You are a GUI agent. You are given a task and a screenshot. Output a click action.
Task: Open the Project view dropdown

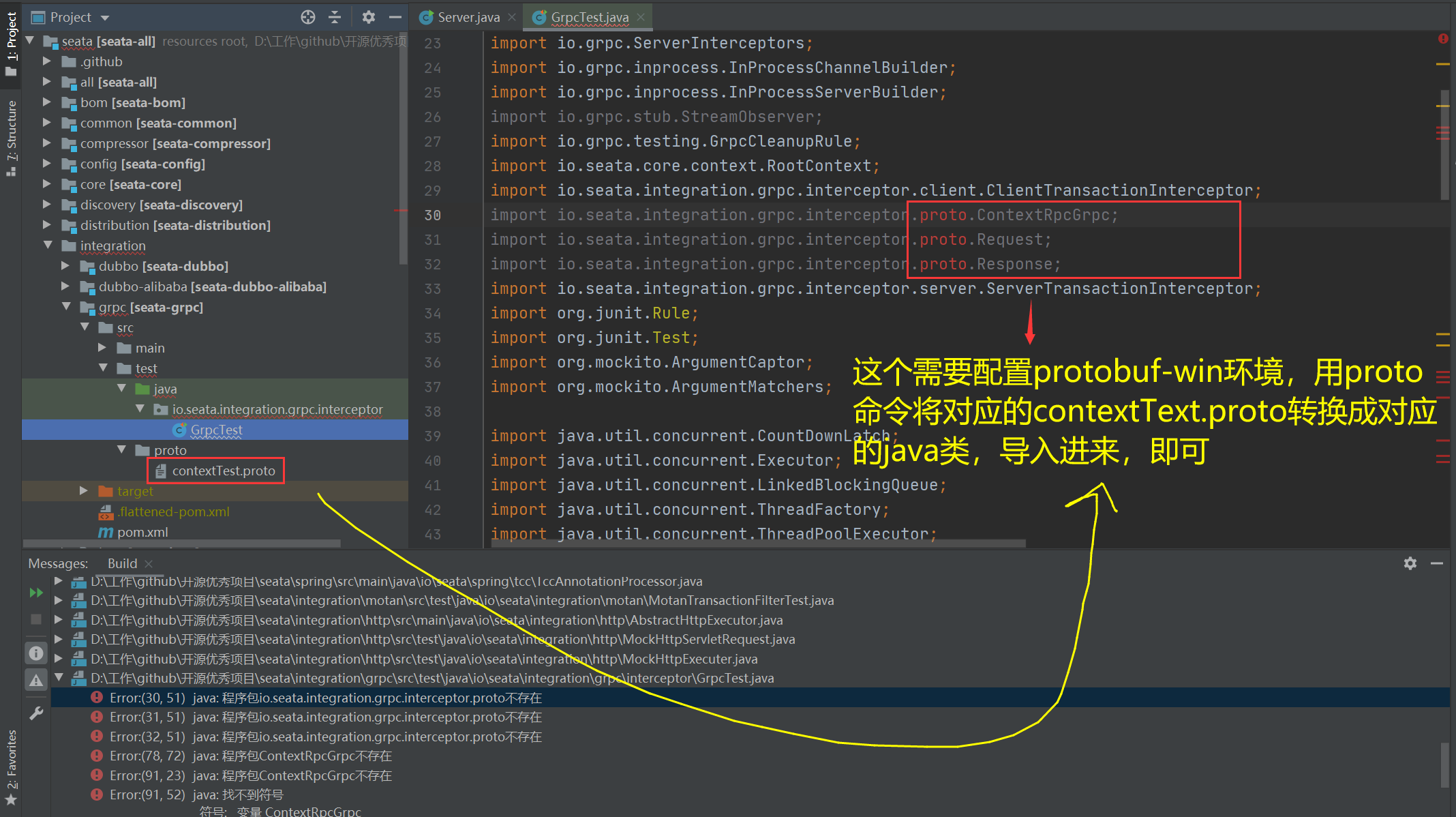point(104,17)
